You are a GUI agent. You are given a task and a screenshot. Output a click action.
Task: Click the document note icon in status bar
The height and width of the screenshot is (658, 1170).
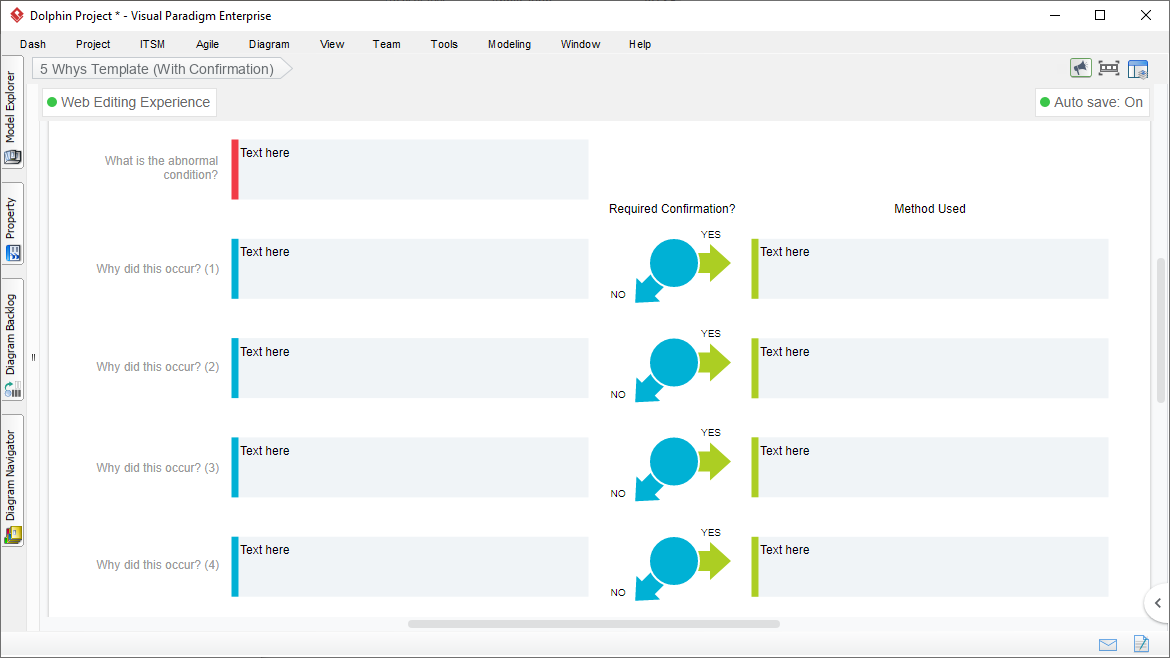click(x=1141, y=643)
